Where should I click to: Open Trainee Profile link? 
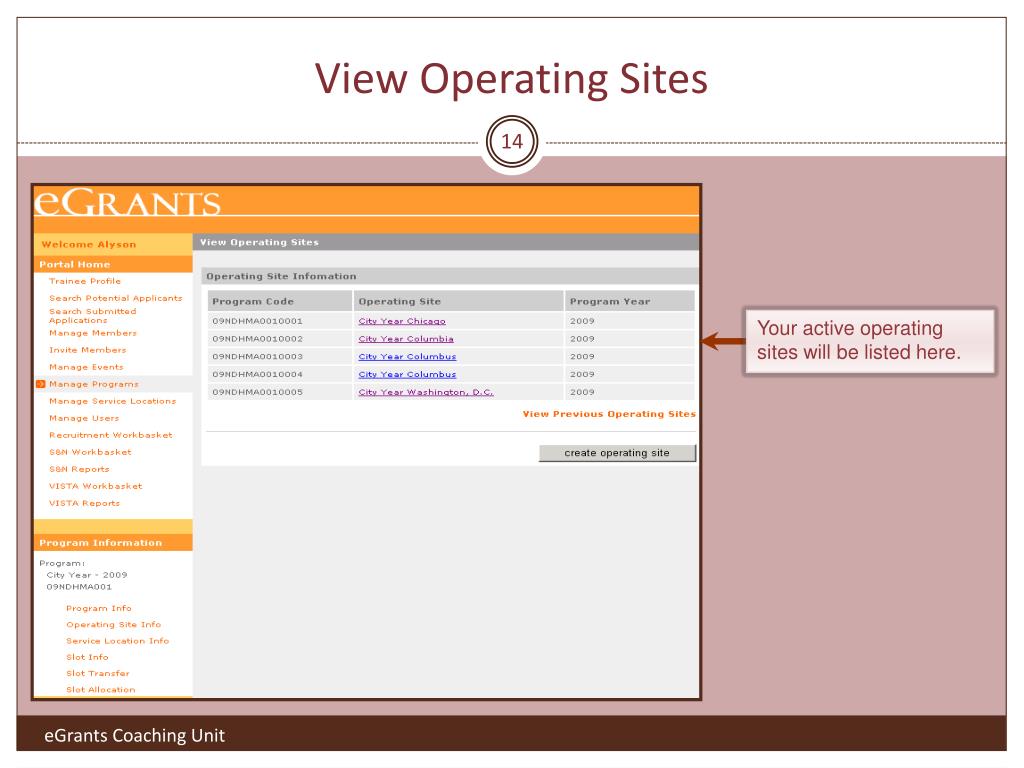(85, 281)
